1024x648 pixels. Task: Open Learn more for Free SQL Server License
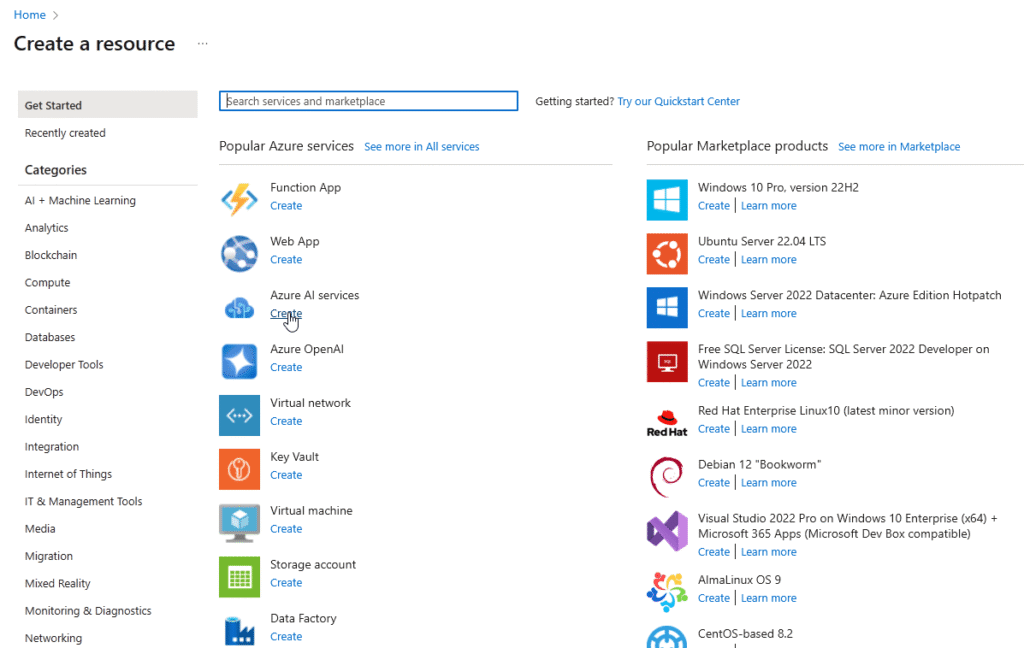pos(769,383)
